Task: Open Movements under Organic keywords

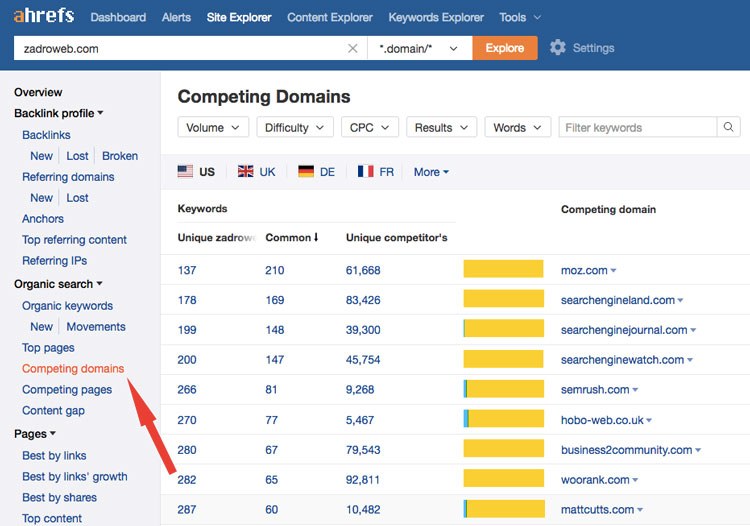Action: [x=96, y=327]
